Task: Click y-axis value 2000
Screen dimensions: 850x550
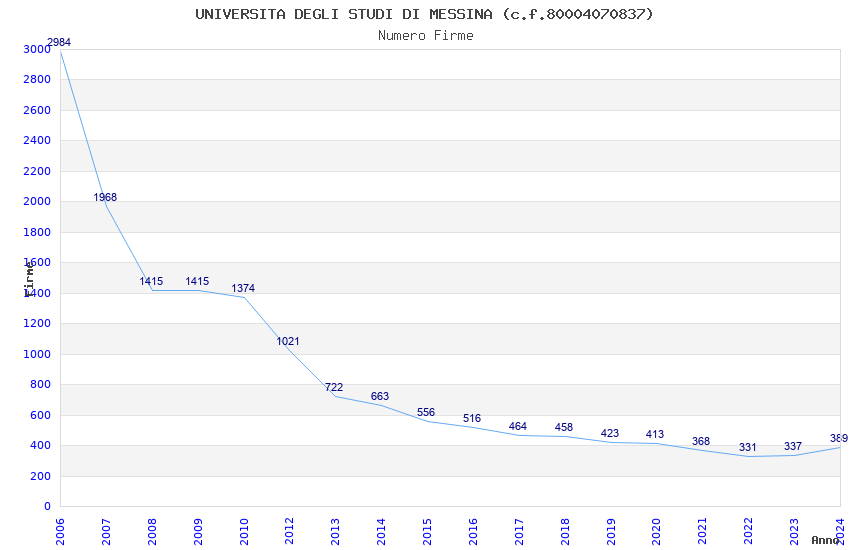Action: [x=37, y=202]
